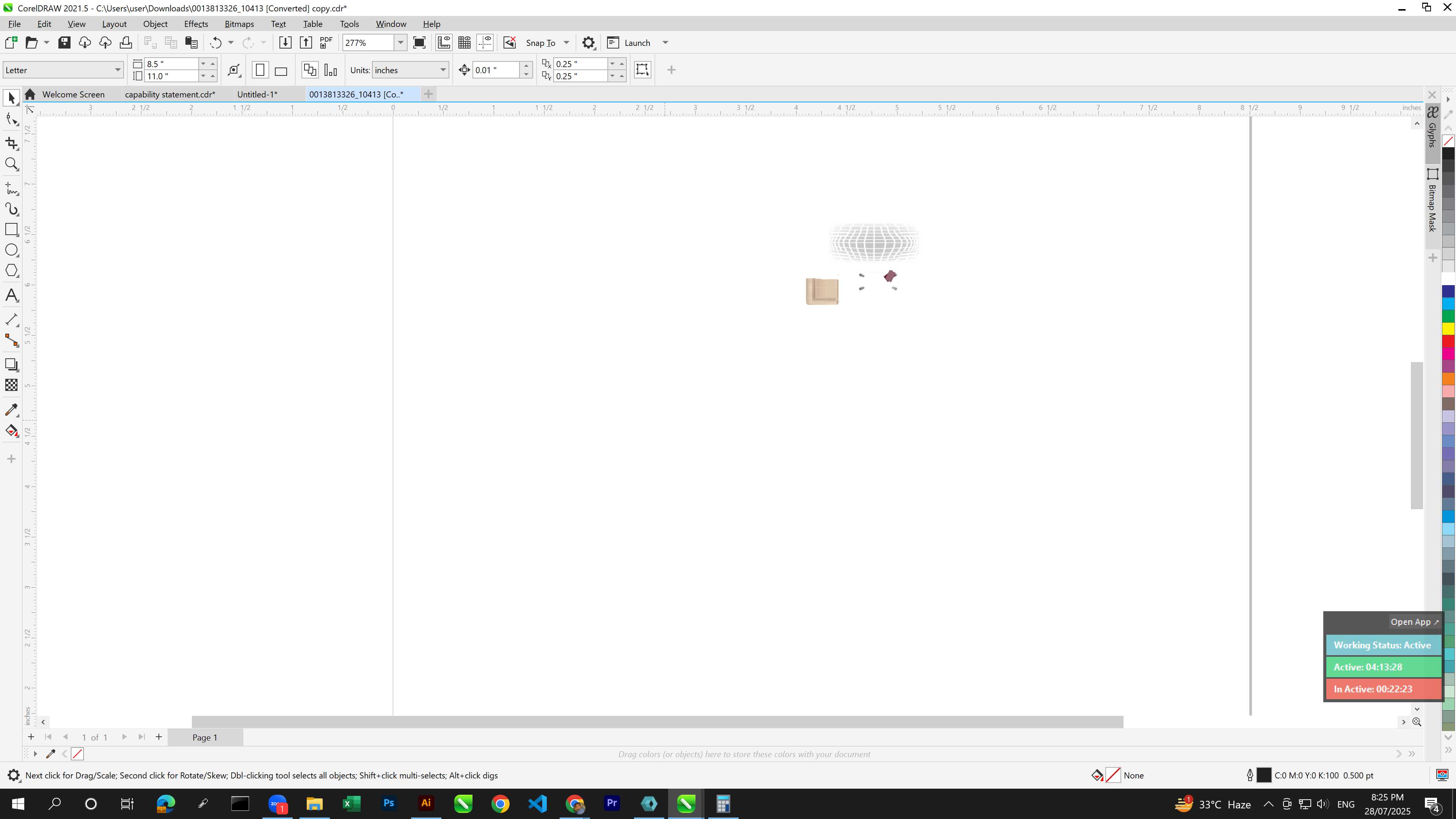Select the Transparency tool
This screenshot has height=819, width=1456.
11,385
